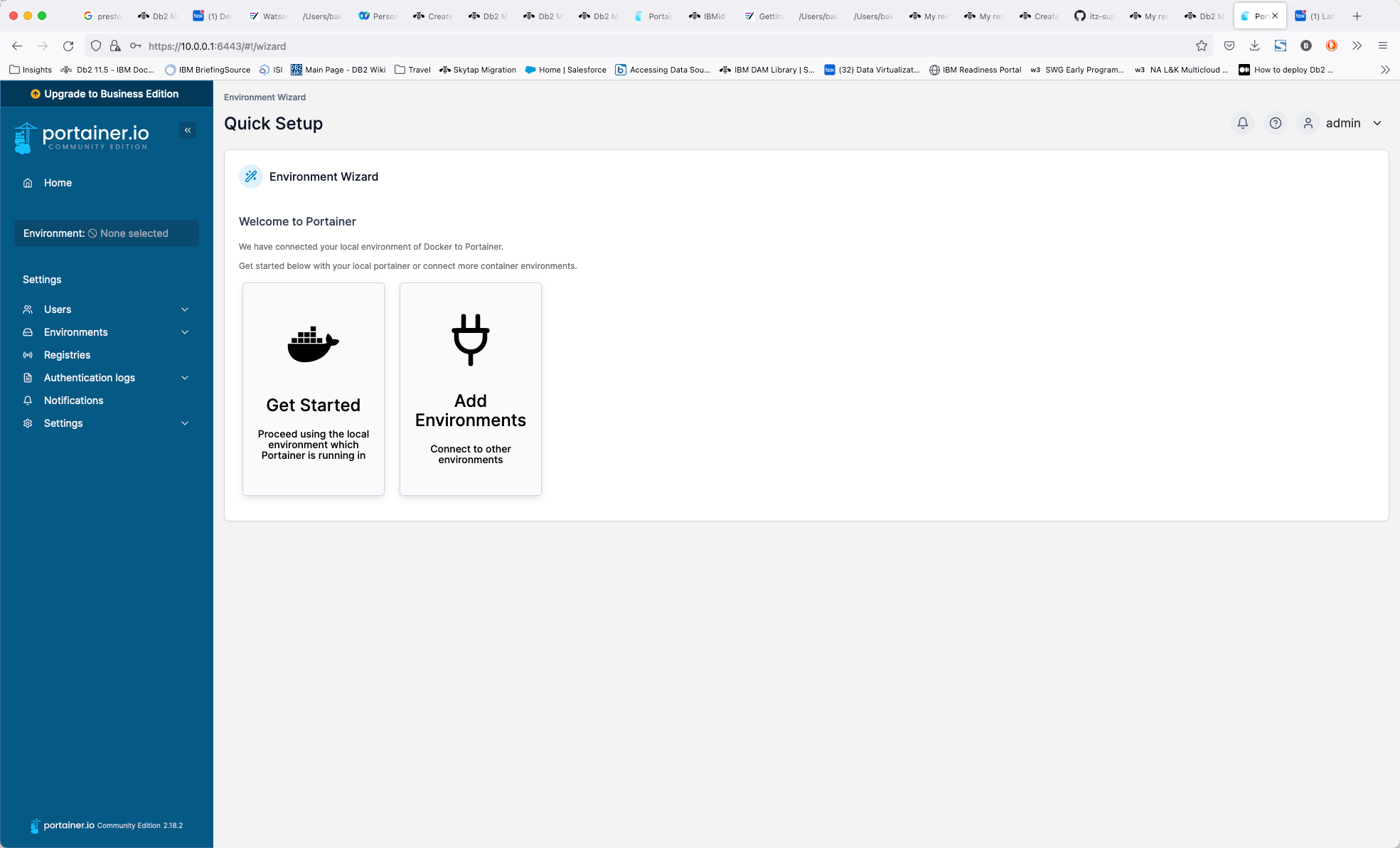Image resolution: width=1400 pixels, height=848 pixels.
Task: Click the user profile icon
Action: 1308,122
